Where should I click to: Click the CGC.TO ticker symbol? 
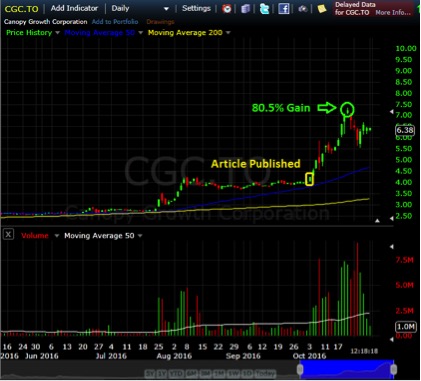22,9
